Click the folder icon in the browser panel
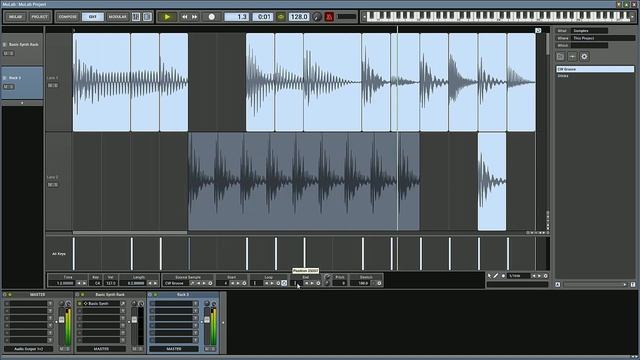The image size is (640, 360). click(x=560, y=57)
